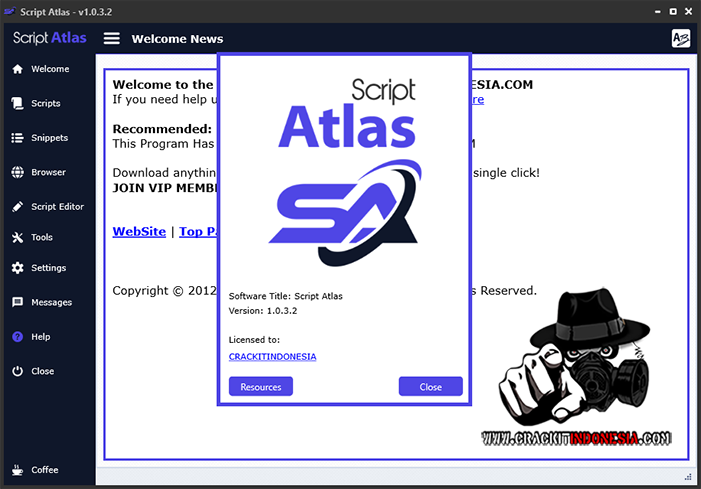Open the Settings gear icon
The width and height of the screenshot is (701, 489).
17,268
